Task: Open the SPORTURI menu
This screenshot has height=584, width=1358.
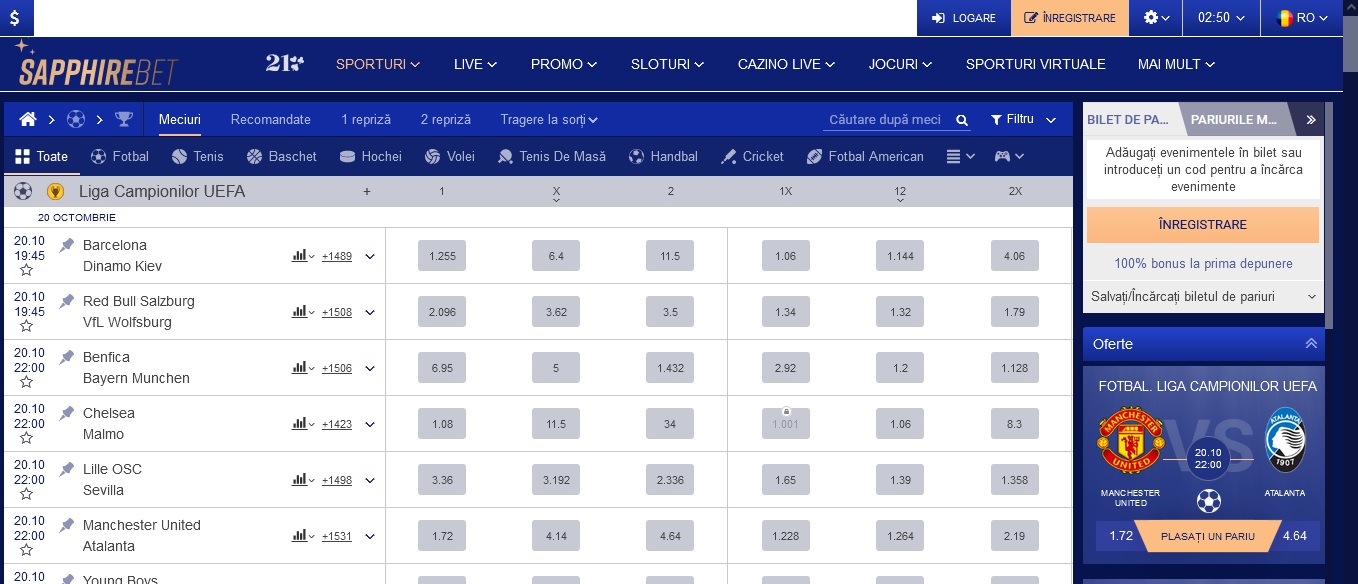Action: point(378,64)
